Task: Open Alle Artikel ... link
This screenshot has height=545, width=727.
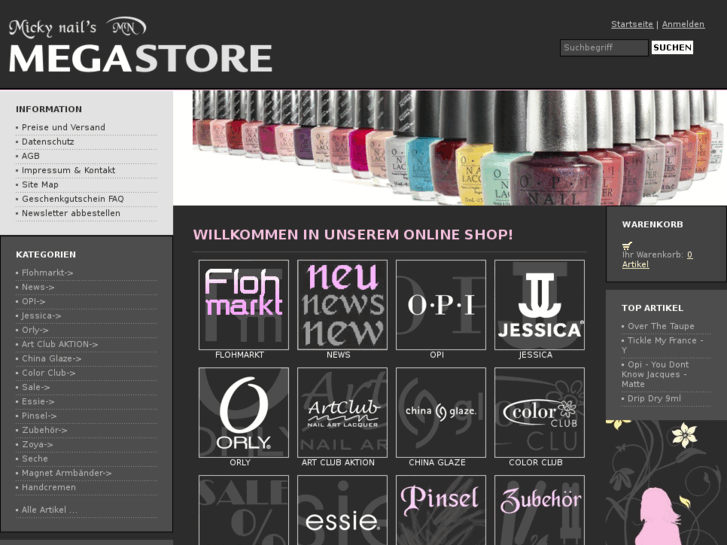Action: (50, 510)
